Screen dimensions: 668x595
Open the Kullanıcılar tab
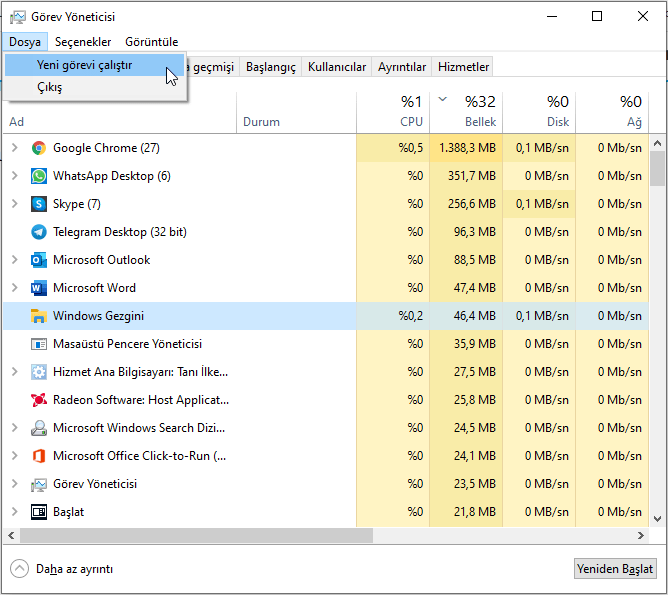point(337,67)
